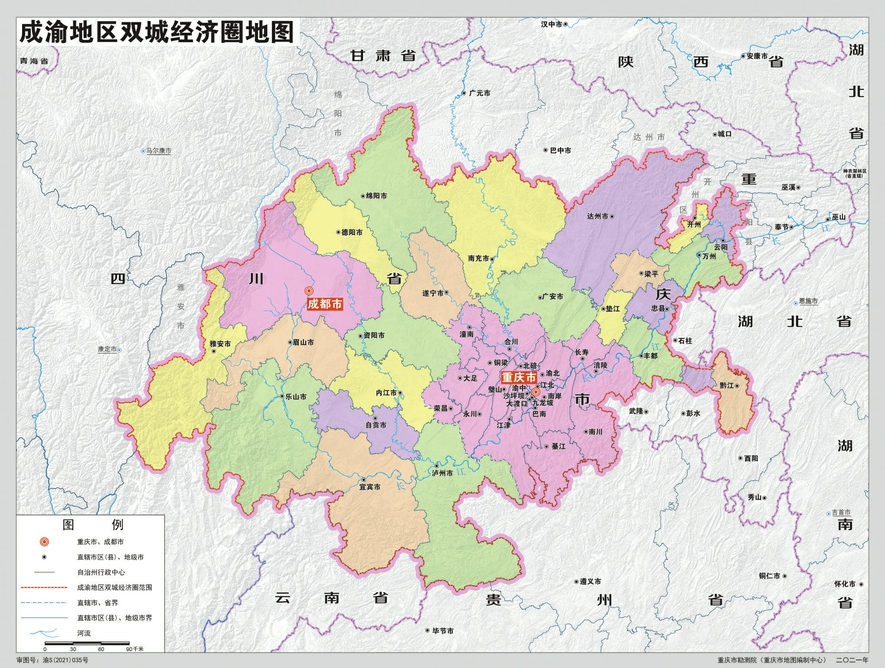Click the double-circle city symbol in the legend
The width and height of the screenshot is (885, 668).
(44, 541)
